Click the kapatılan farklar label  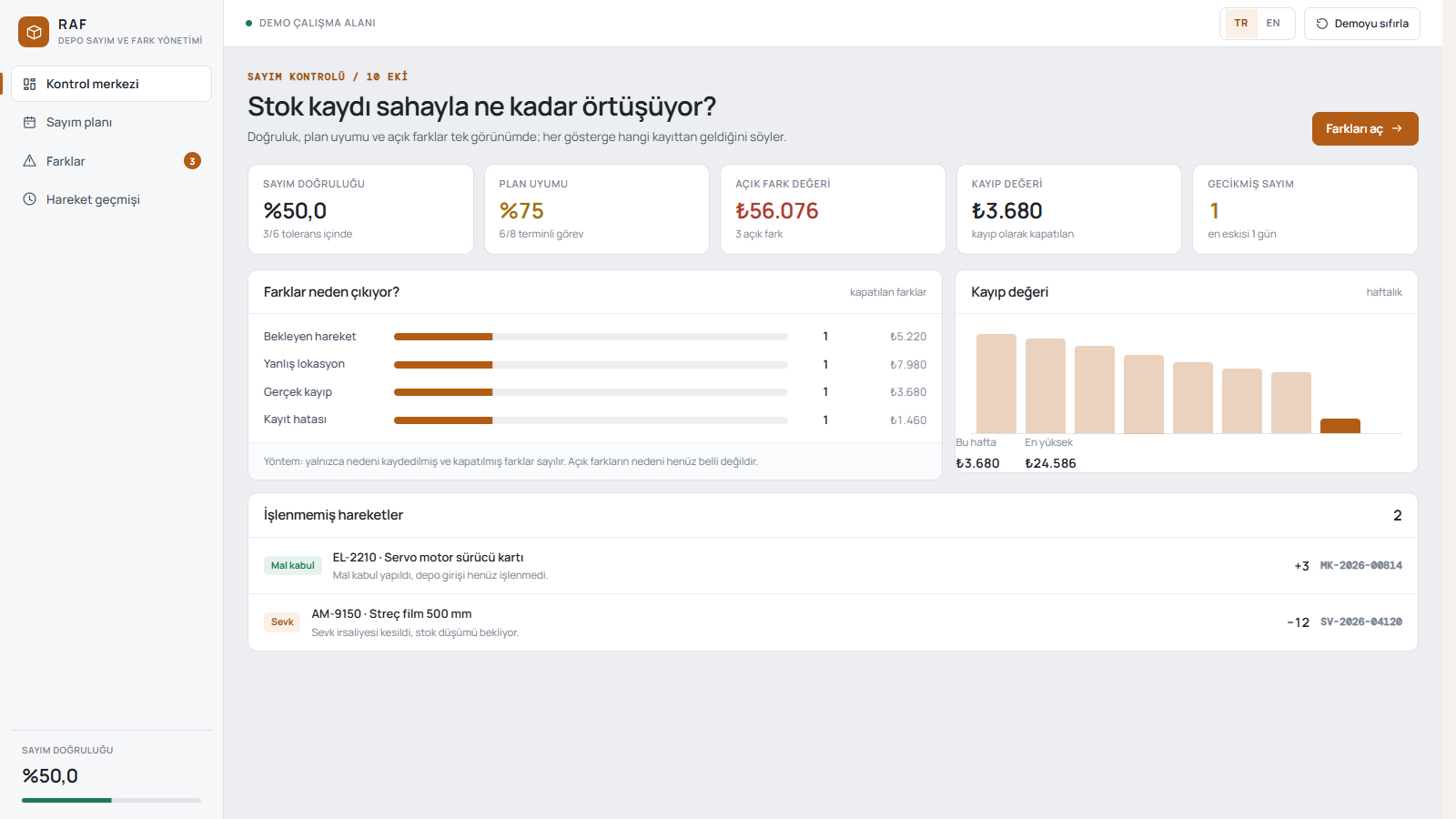888,292
